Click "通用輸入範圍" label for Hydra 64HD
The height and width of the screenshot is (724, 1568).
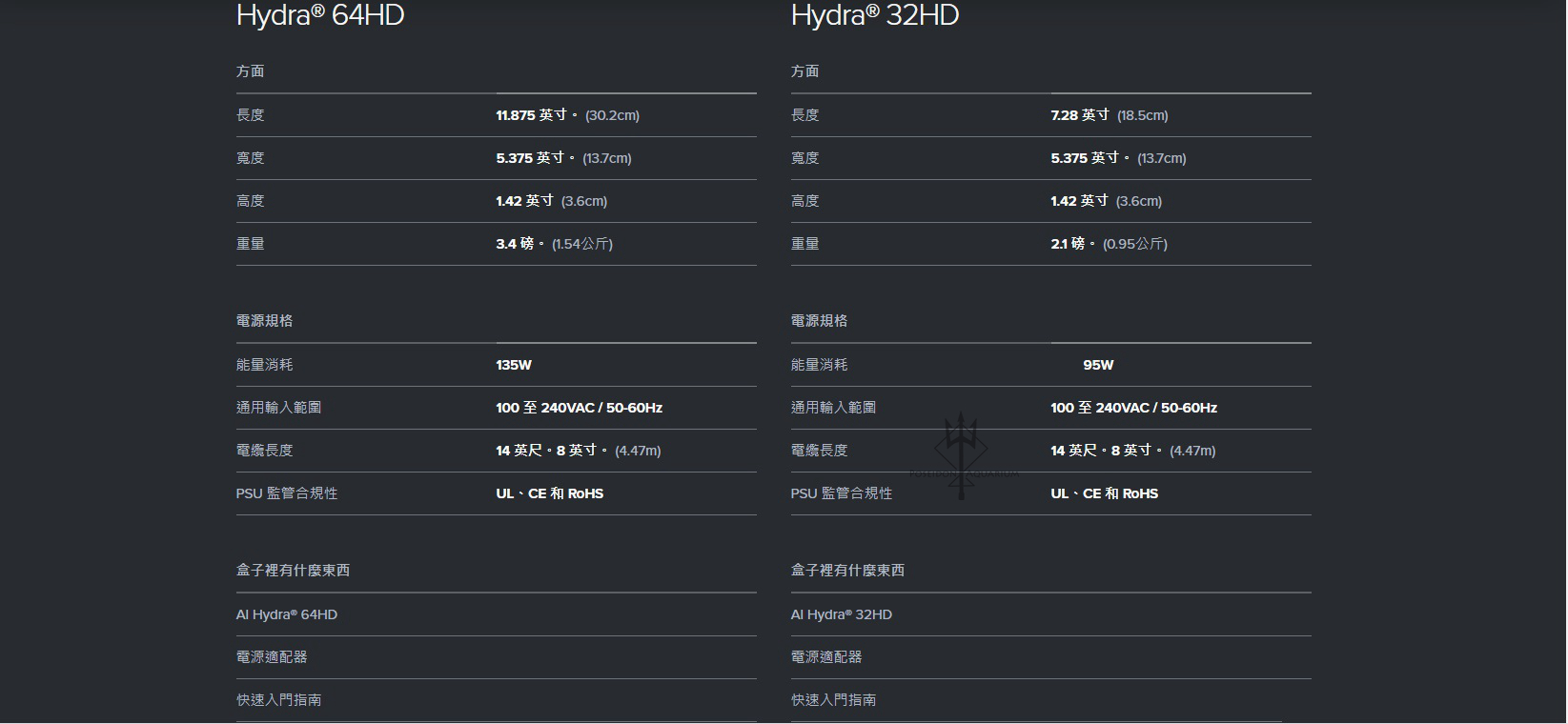[x=279, y=408]
